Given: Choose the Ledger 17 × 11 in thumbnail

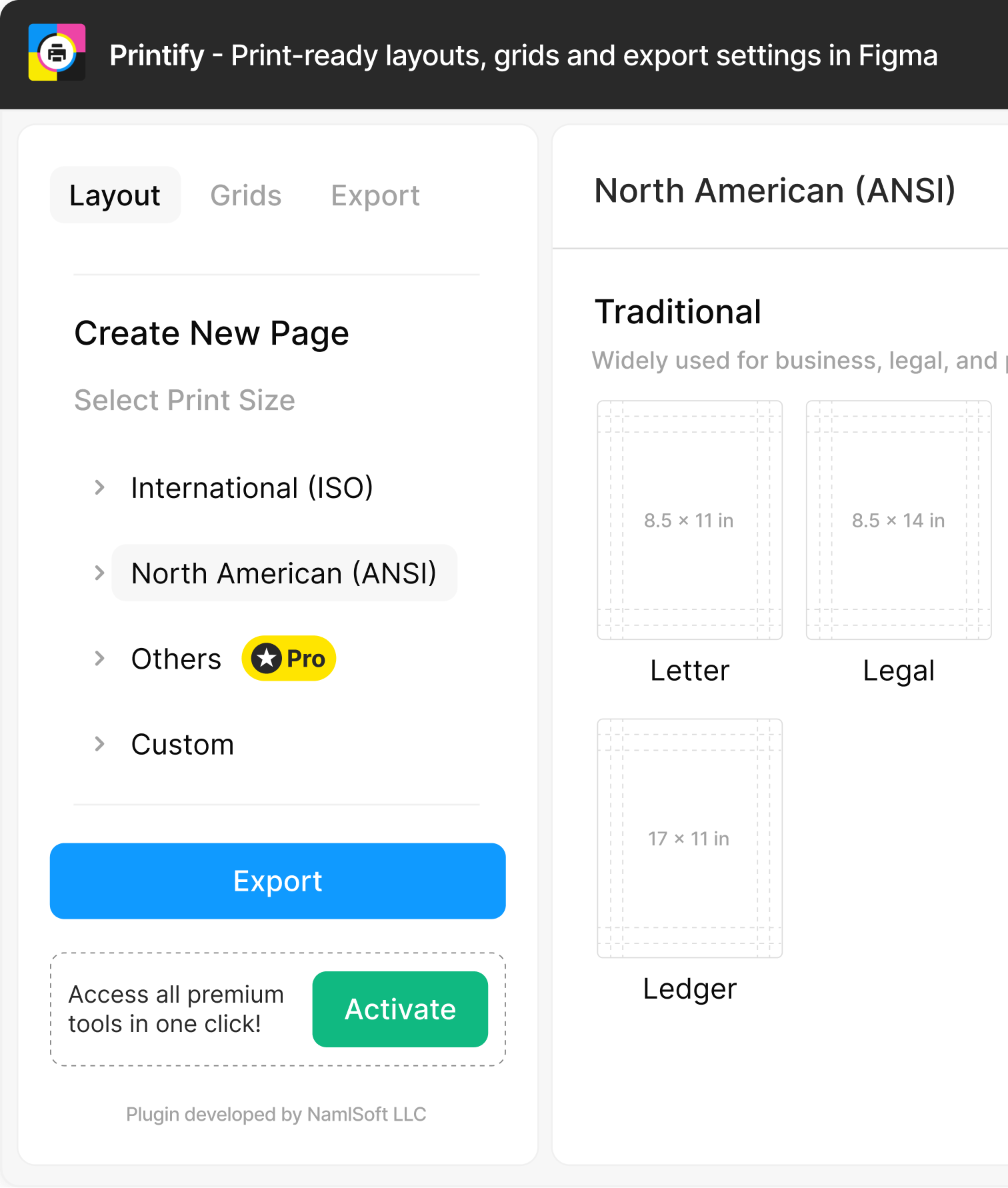Looking at the screenshot, I should pos(690,838).
